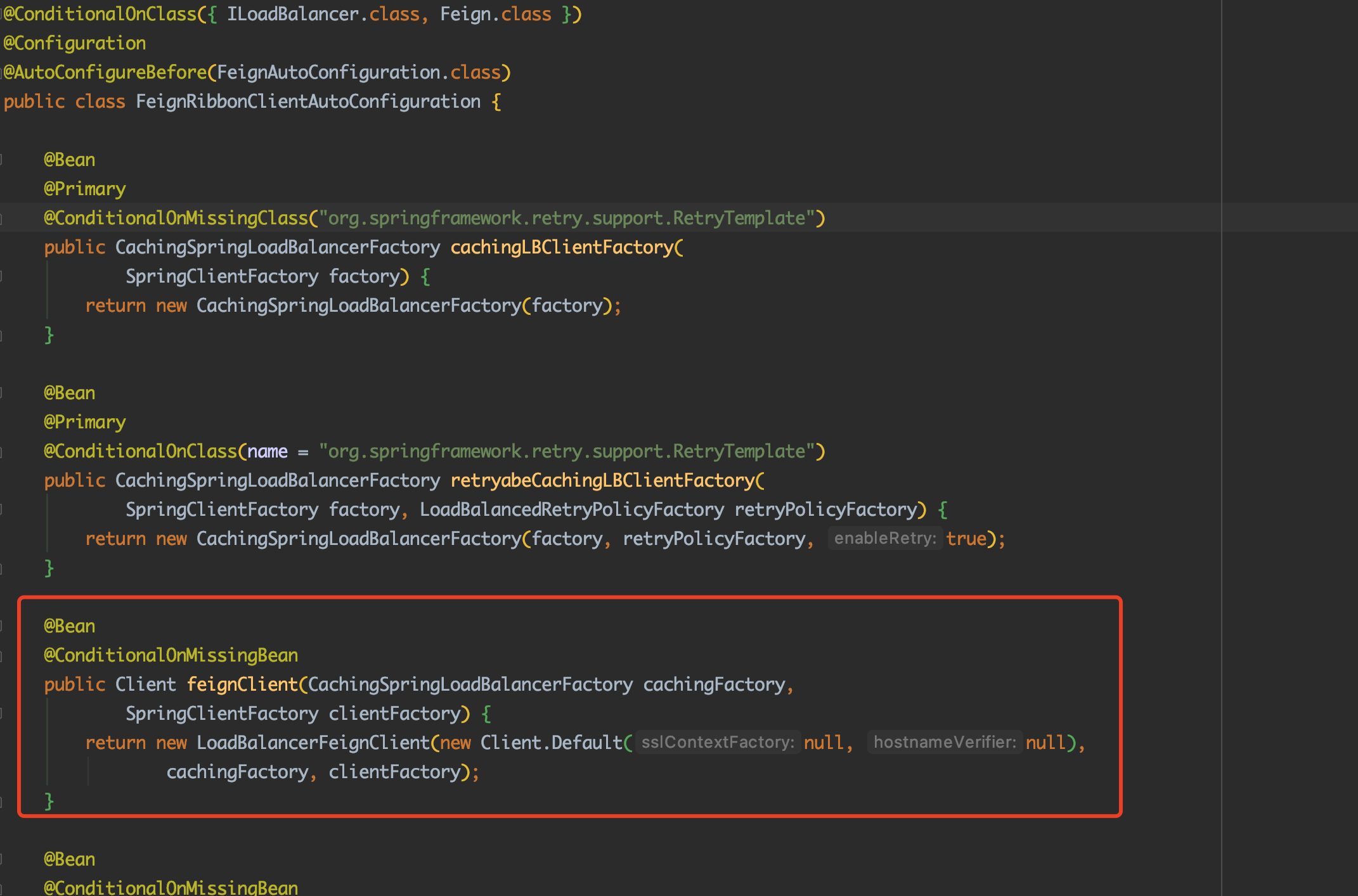The image size is (1358, 896).
Task: Click the LoadBalancedRetryPolicyFactory parameter type
Action: point(571,509)
